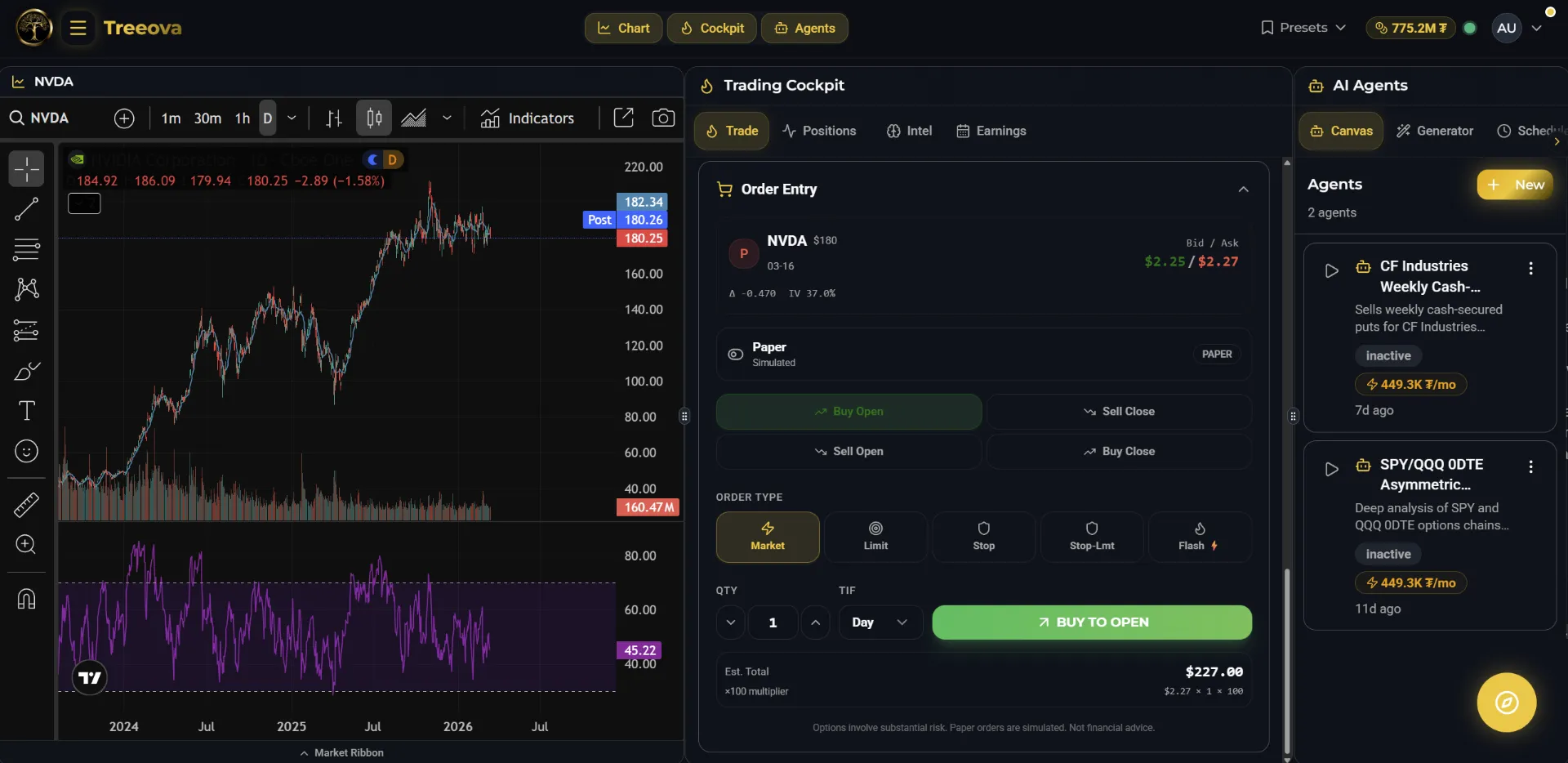
Task: Create a new agent with the New button
Action: (1515, 184)
